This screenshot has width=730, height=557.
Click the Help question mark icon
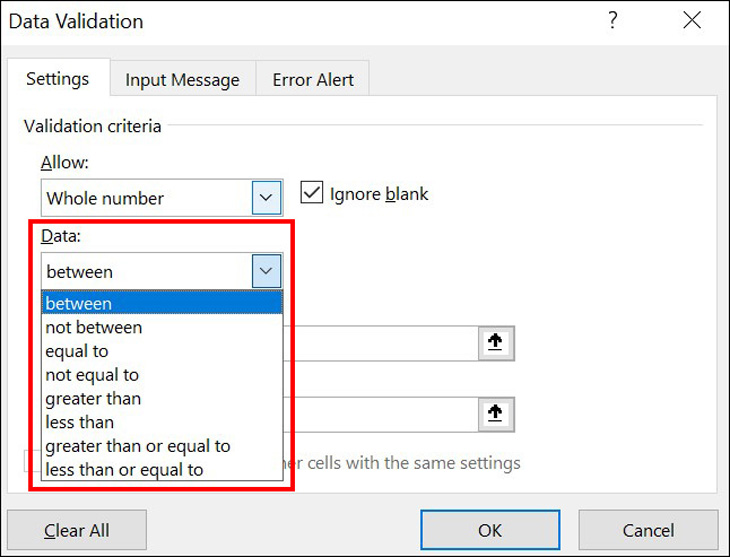point(613,20)
